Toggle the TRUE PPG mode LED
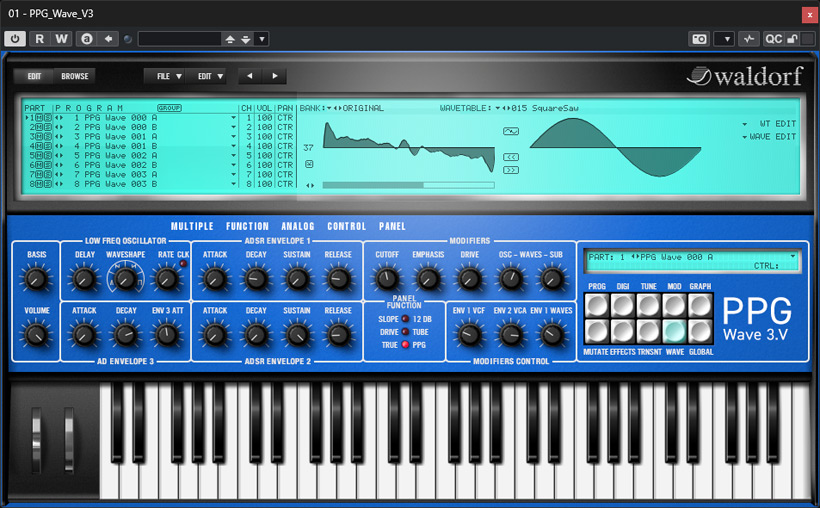Image resolution: width=820 pixels, height=508 pixels. coord(408,344)
